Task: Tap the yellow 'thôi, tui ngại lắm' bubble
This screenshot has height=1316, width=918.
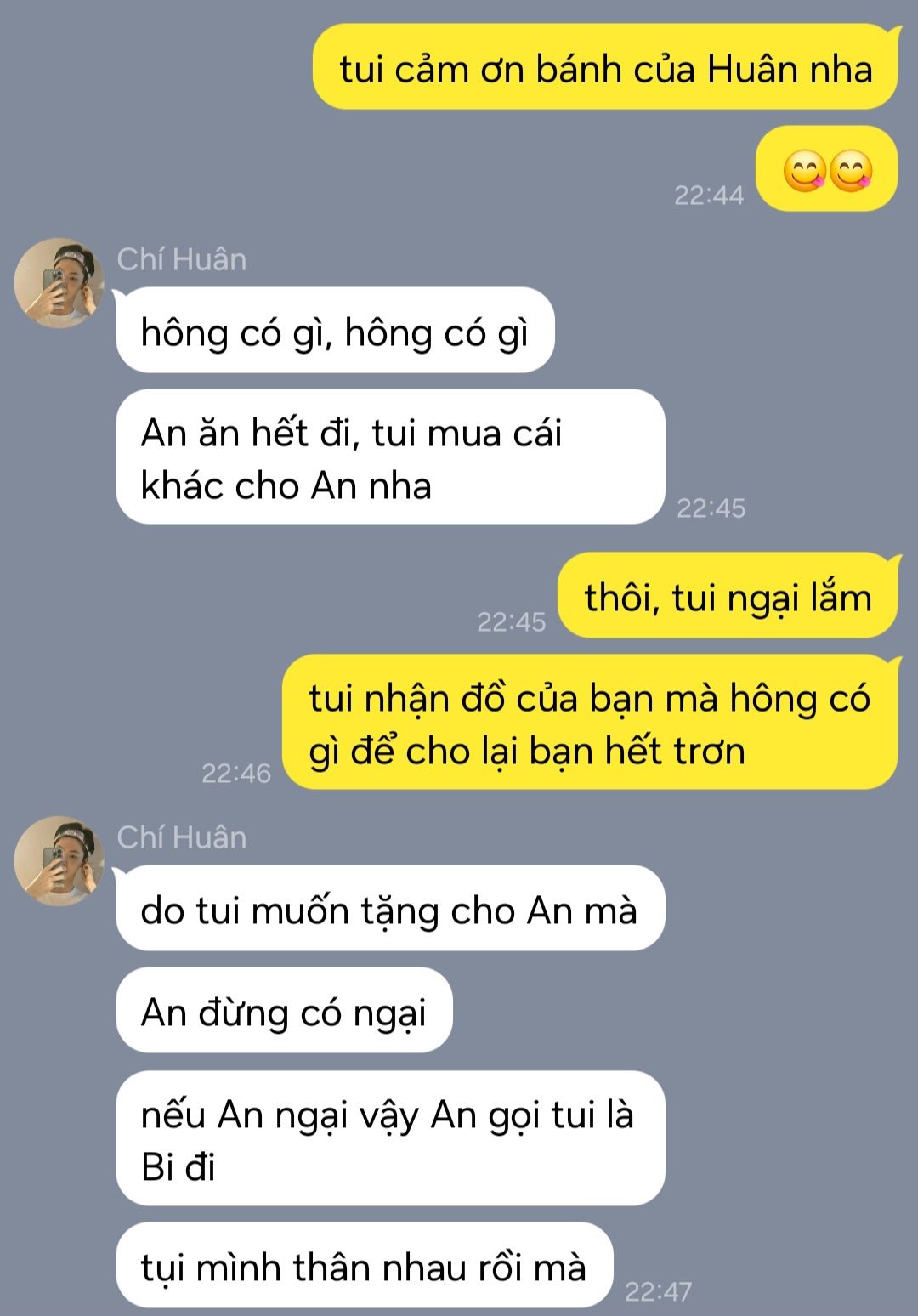Action: (728, 595)
